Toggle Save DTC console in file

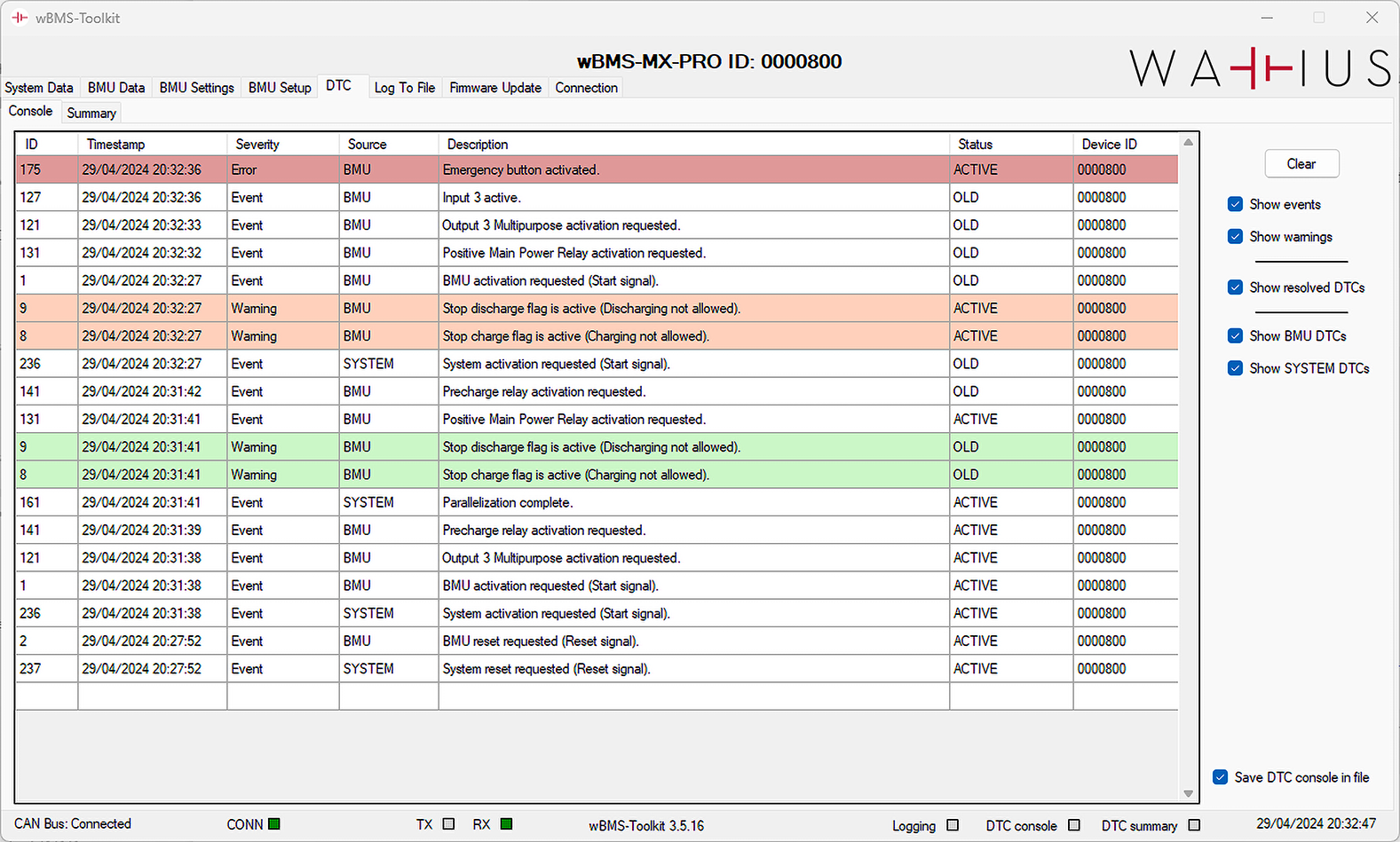[1221, 777]
